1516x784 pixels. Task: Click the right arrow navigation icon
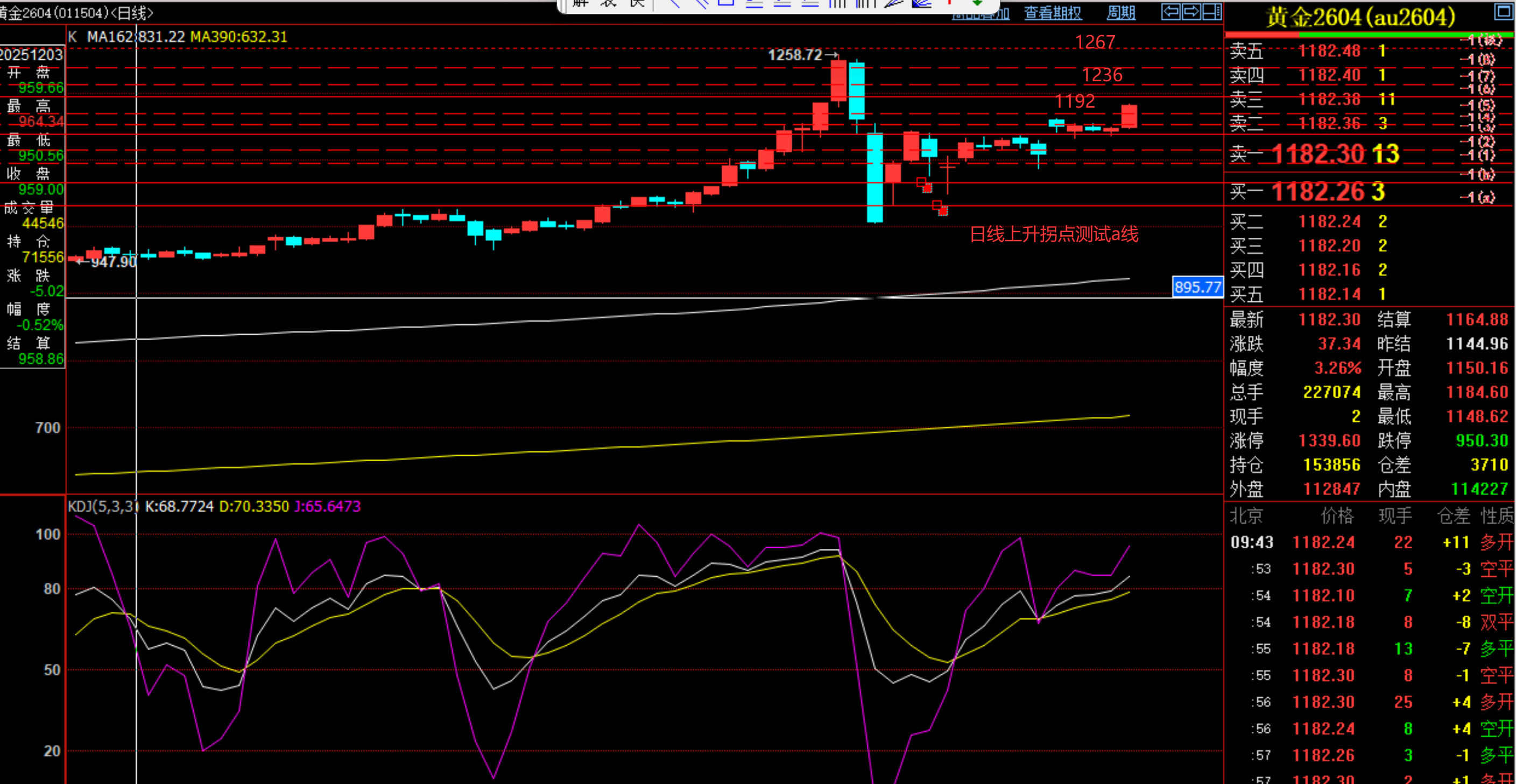(x=1191, y=12)
